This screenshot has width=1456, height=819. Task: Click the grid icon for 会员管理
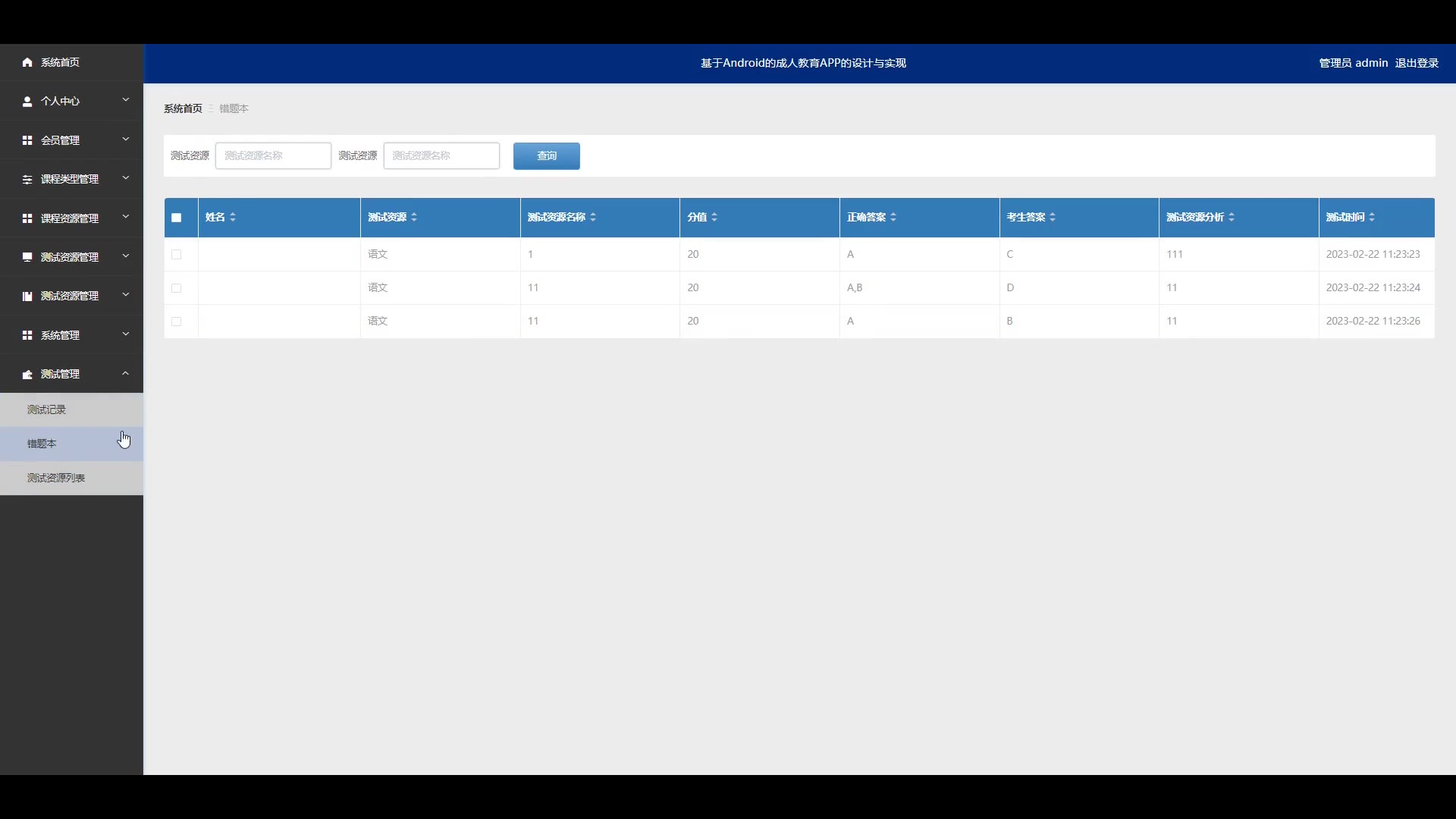pos(27,140)
